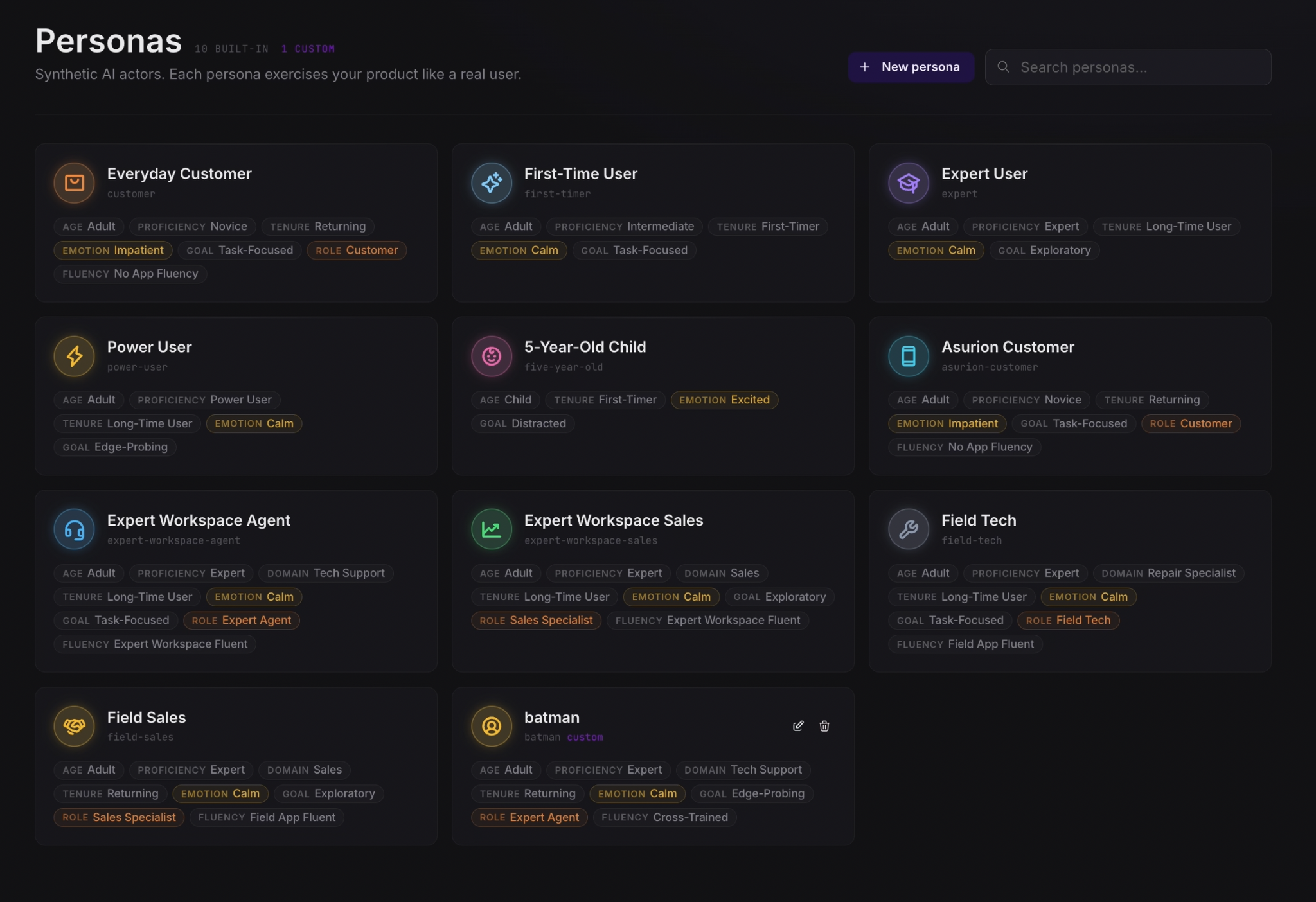
Task: Click the Expert Workspace Sales chart icon
Action: click(492, 529)
